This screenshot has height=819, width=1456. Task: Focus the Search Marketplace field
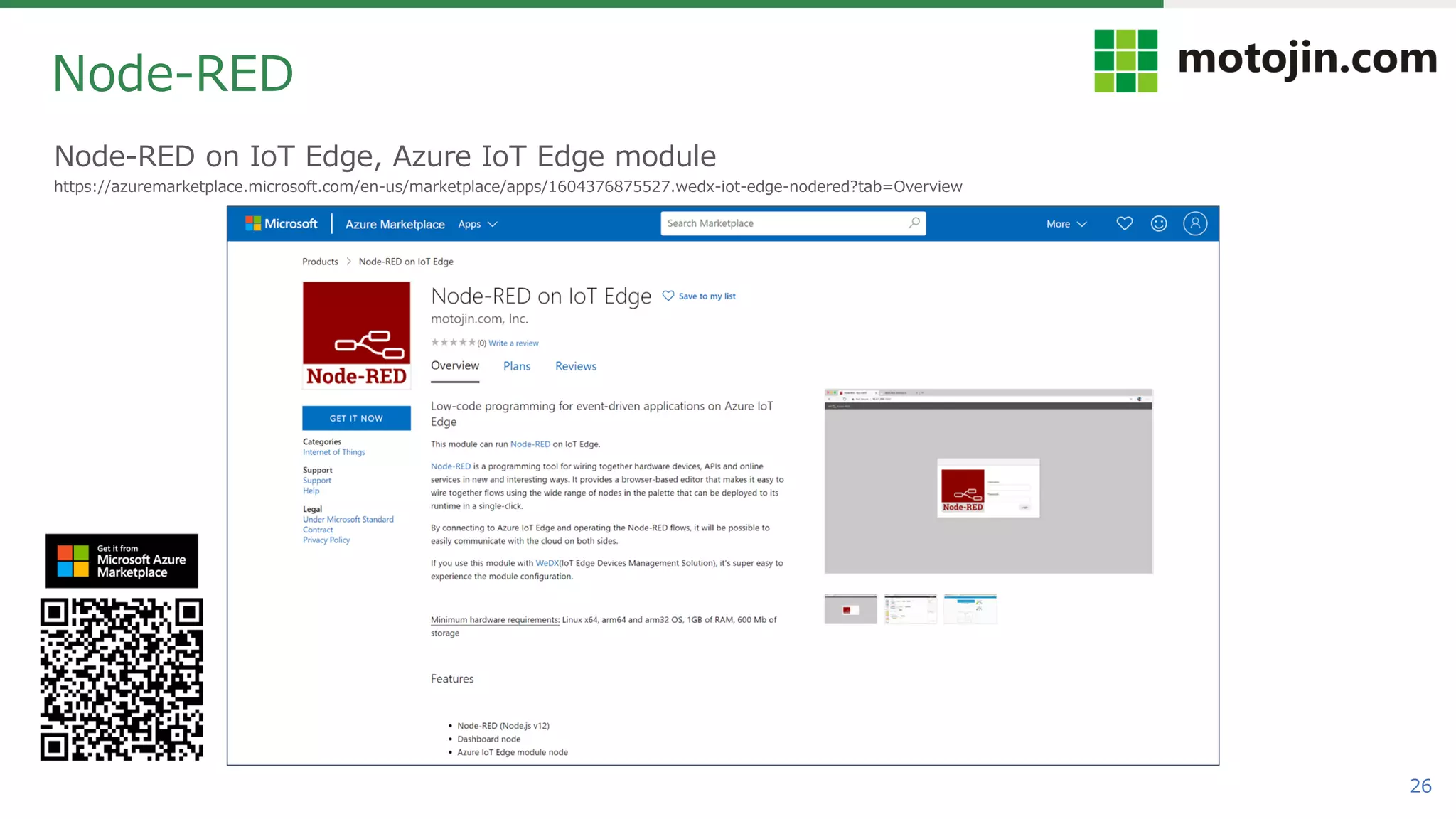pyautogui.click(x=793, y=223)
